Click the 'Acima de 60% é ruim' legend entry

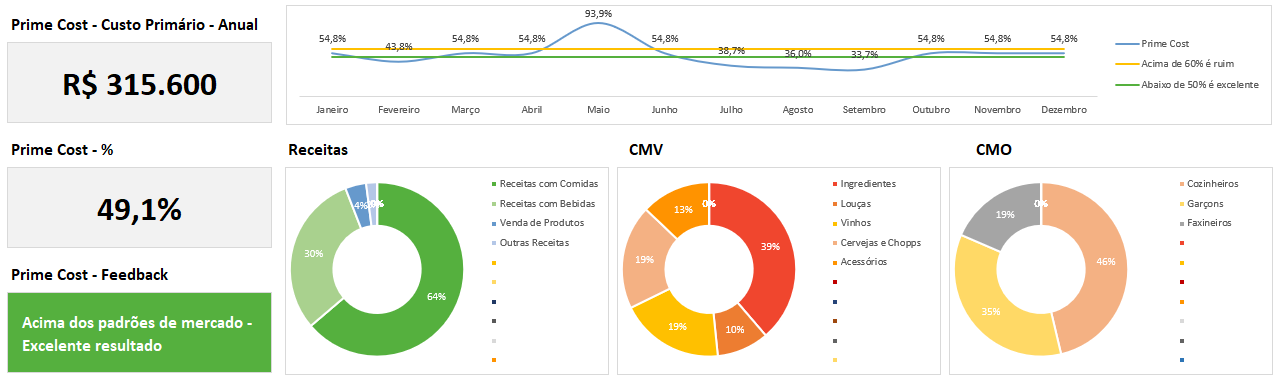click(1175, 63)
